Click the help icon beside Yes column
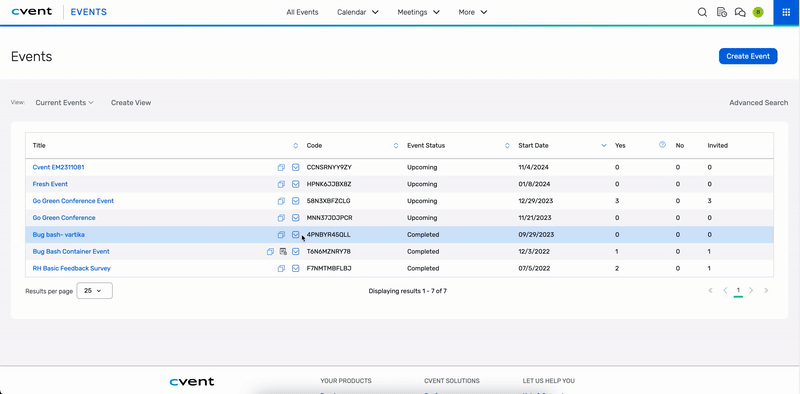 662,145
